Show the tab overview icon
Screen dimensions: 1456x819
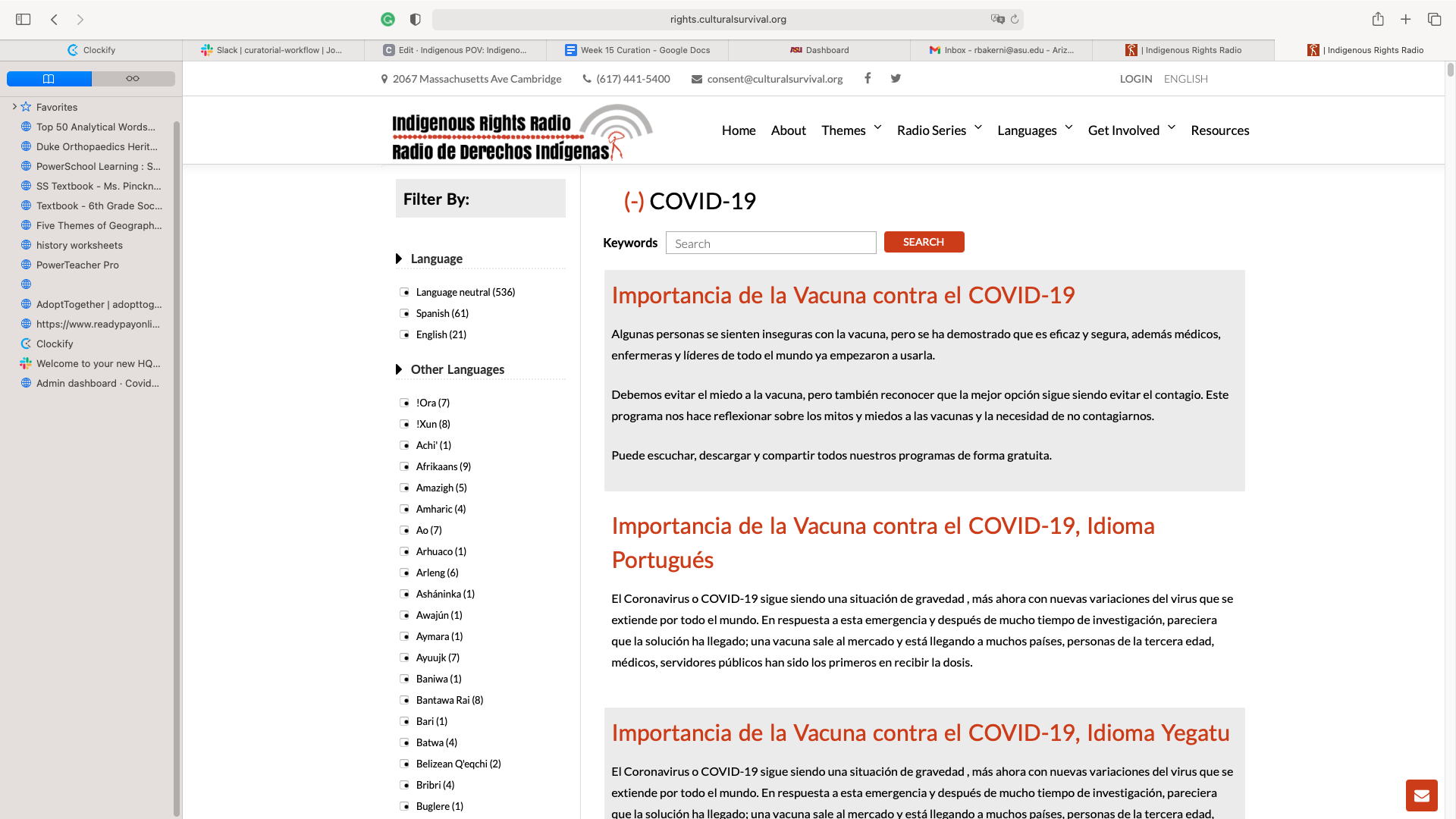[x=1434, y=19]
